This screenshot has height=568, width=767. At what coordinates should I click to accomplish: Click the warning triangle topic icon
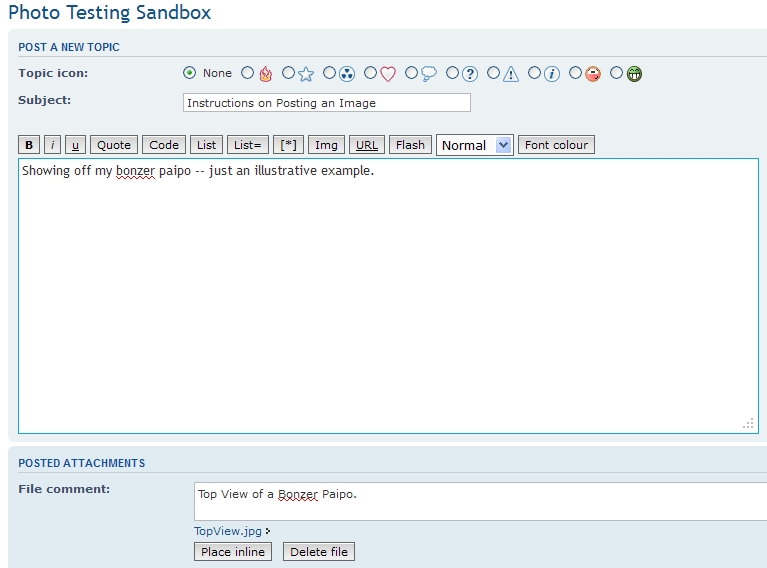point(511,74)
